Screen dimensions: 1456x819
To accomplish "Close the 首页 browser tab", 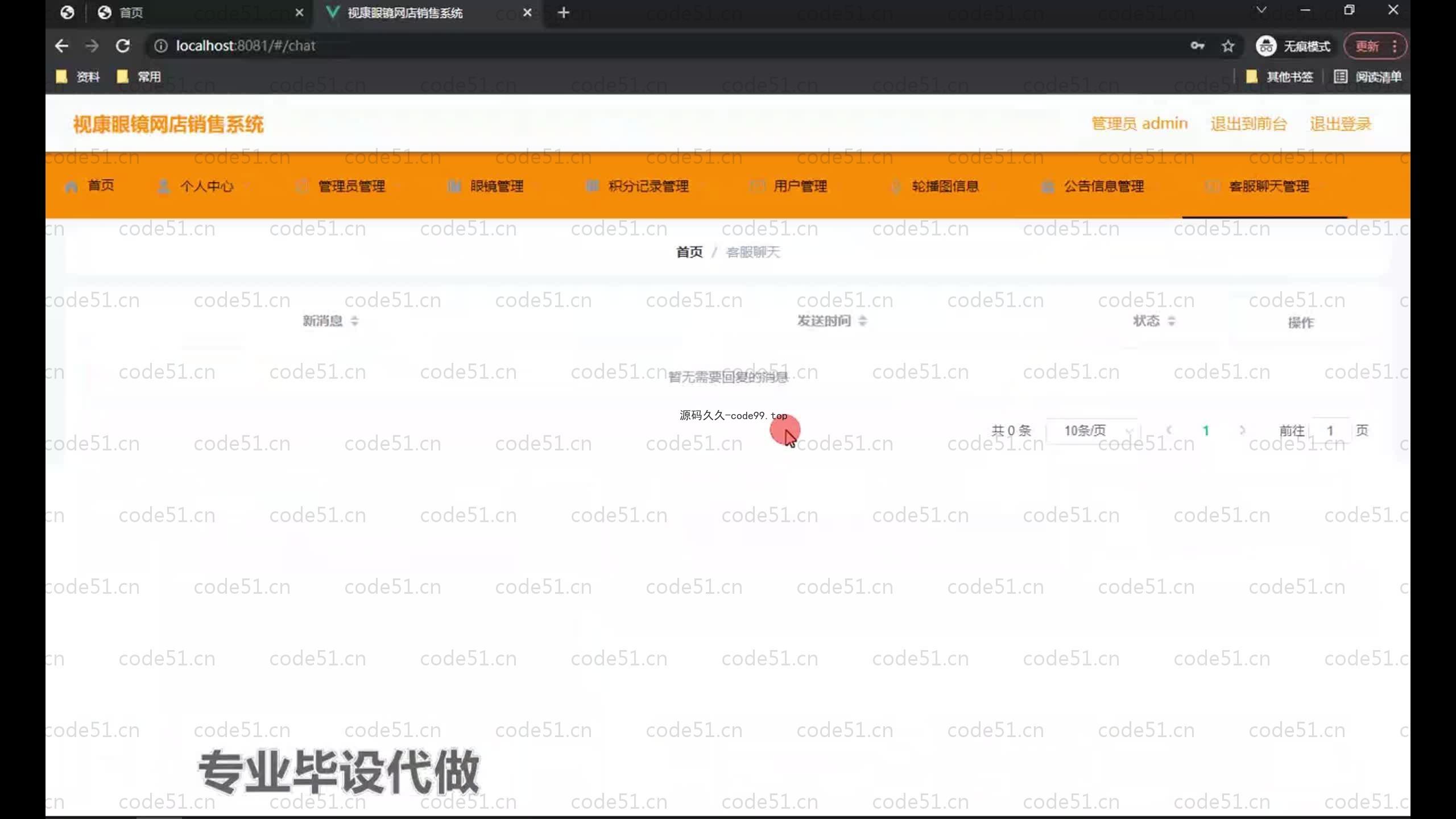I will (300, 13).
